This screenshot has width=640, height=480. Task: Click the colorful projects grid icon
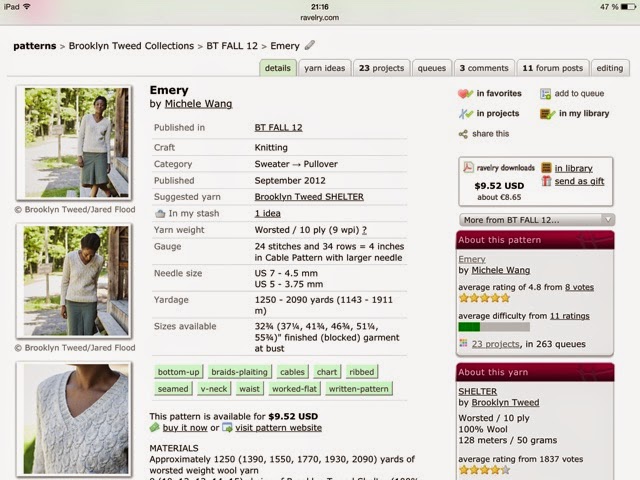coord(463,344)
